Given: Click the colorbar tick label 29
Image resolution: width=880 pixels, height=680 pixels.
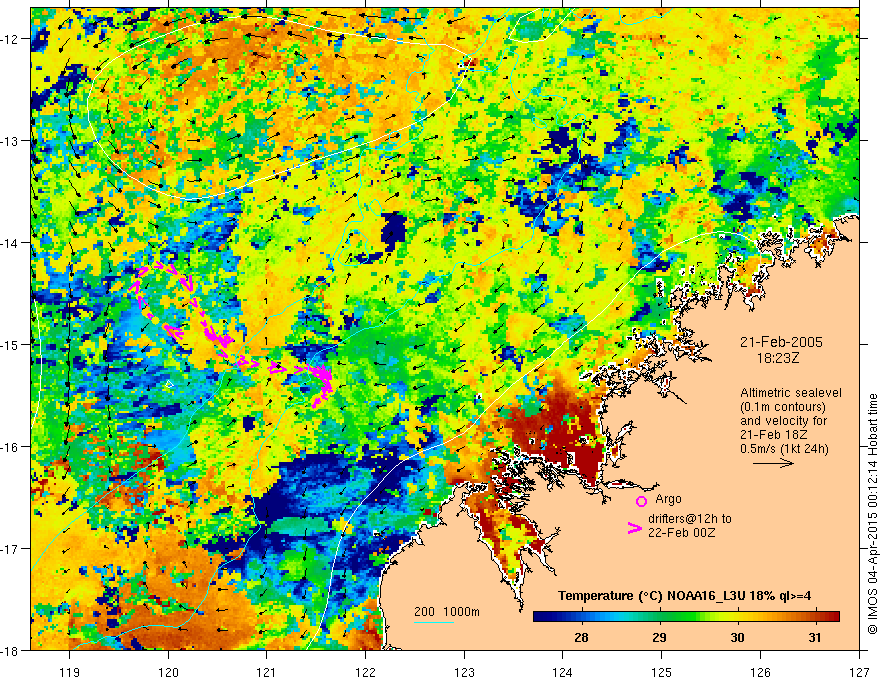Looking at the screenshot, I should click(x=659, y=637).
